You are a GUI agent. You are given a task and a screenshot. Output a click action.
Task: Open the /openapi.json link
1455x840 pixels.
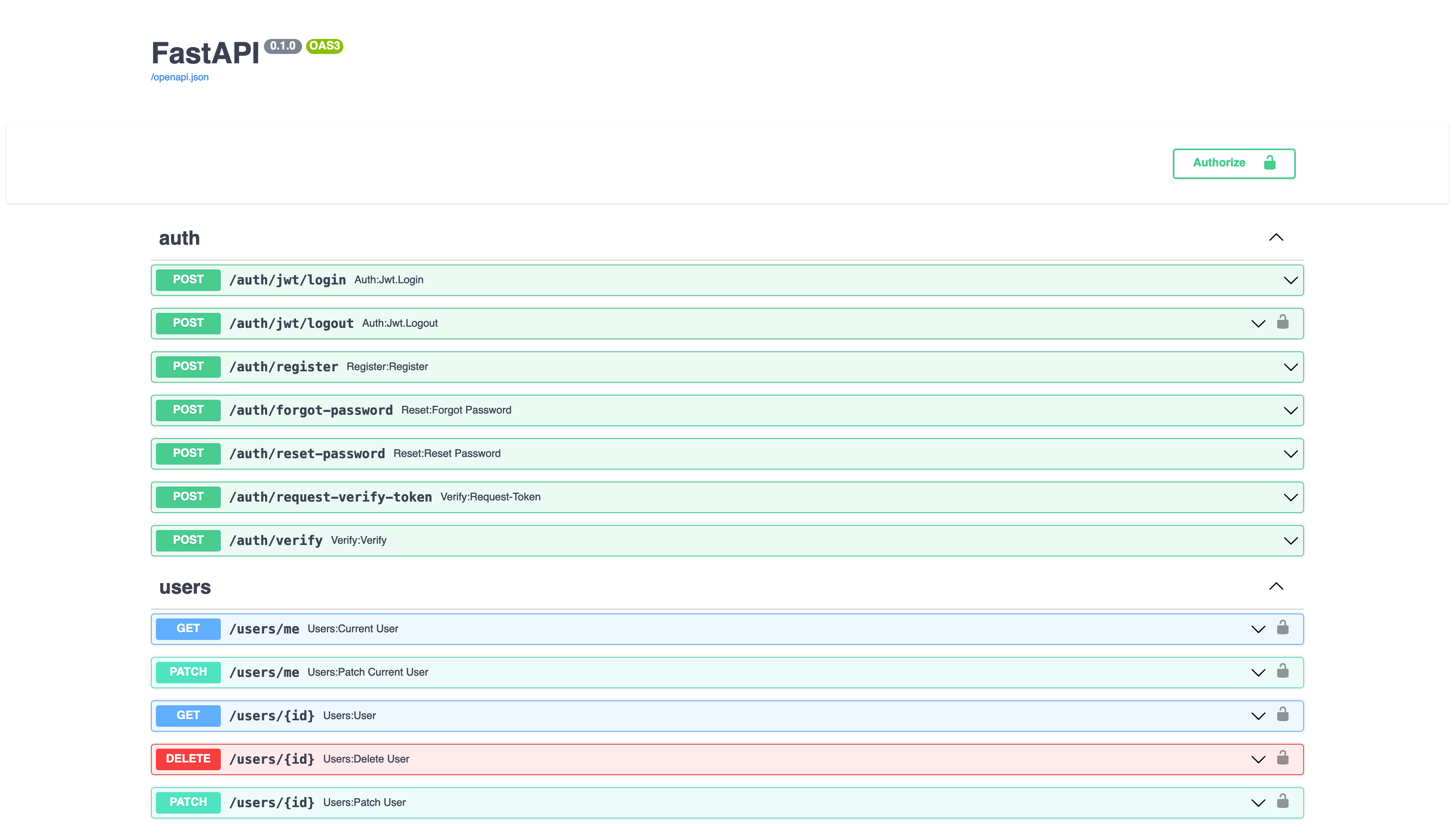click(179, 78)
